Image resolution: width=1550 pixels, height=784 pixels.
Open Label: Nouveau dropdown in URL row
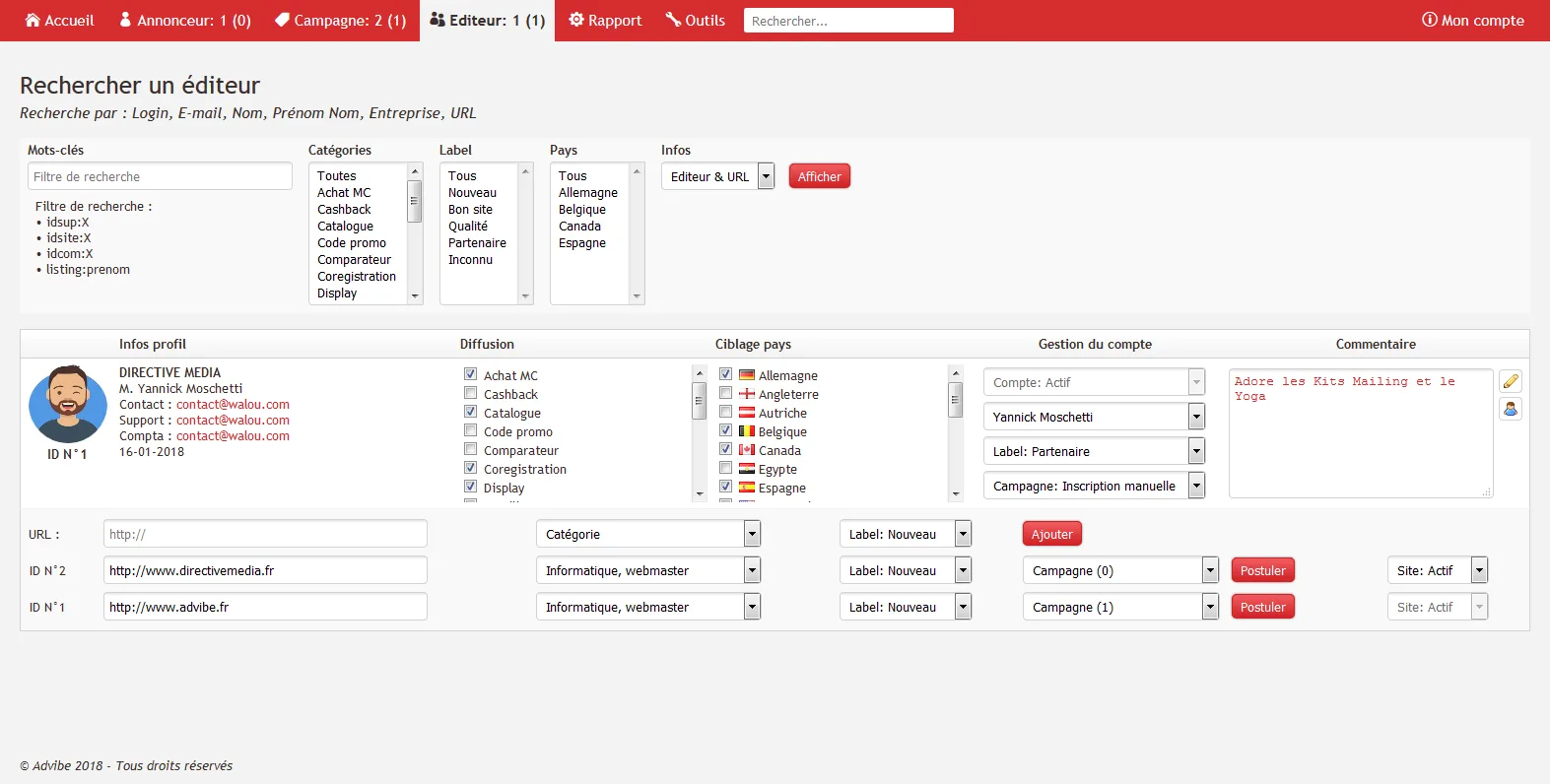906,534
